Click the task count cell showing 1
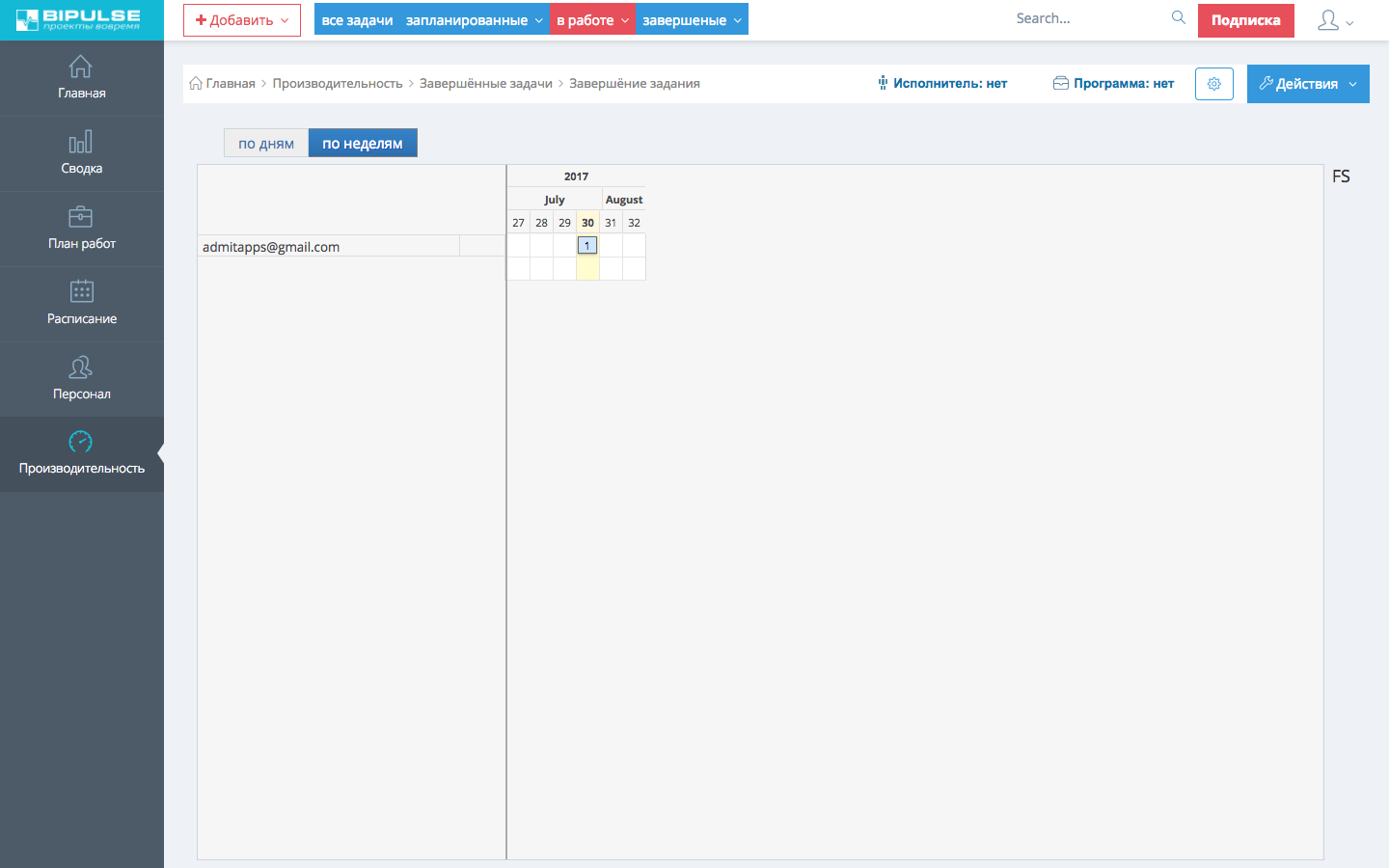The height and width of the screenshot is (868, 1389). [587, 245]
